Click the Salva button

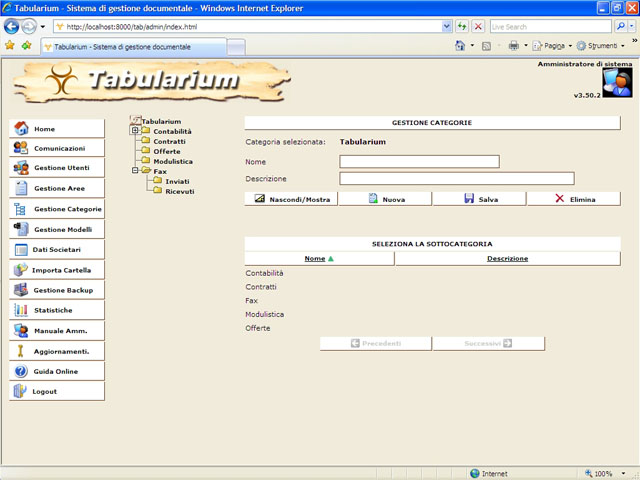[480, 199]
